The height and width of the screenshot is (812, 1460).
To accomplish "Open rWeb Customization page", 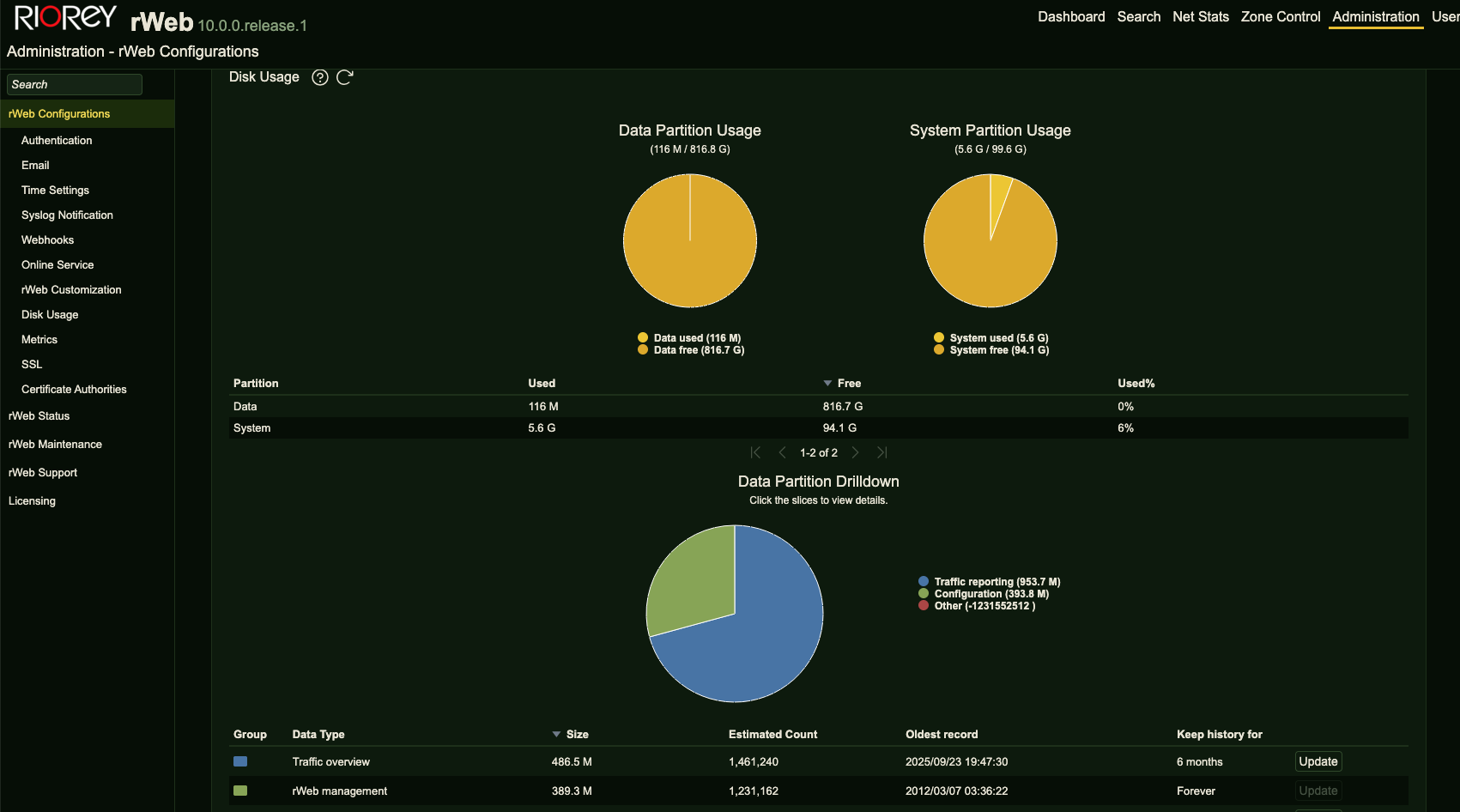I will click(x=71, y=289).
